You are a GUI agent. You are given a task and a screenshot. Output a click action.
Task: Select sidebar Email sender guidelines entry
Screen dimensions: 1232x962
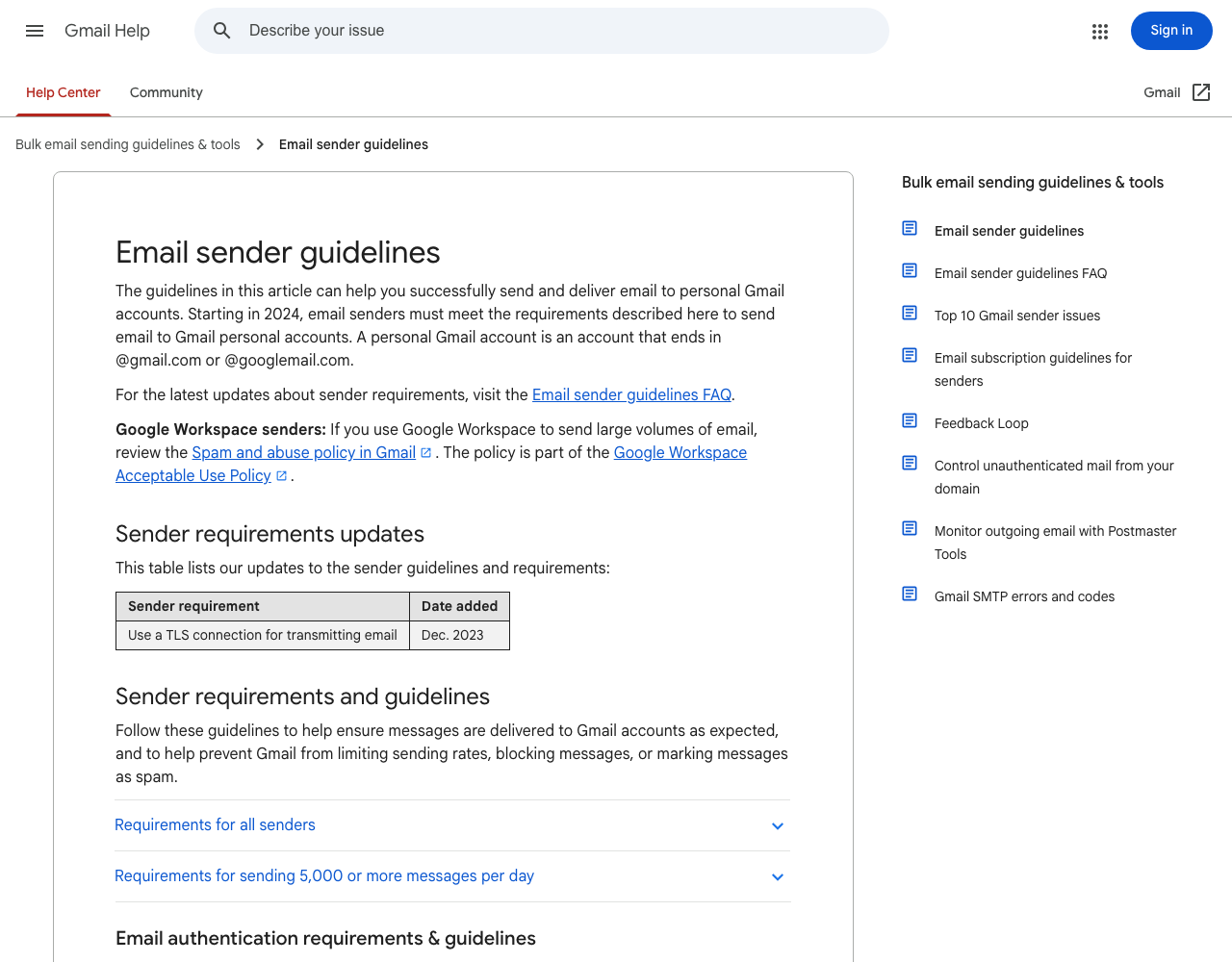tap(1009, 231)
